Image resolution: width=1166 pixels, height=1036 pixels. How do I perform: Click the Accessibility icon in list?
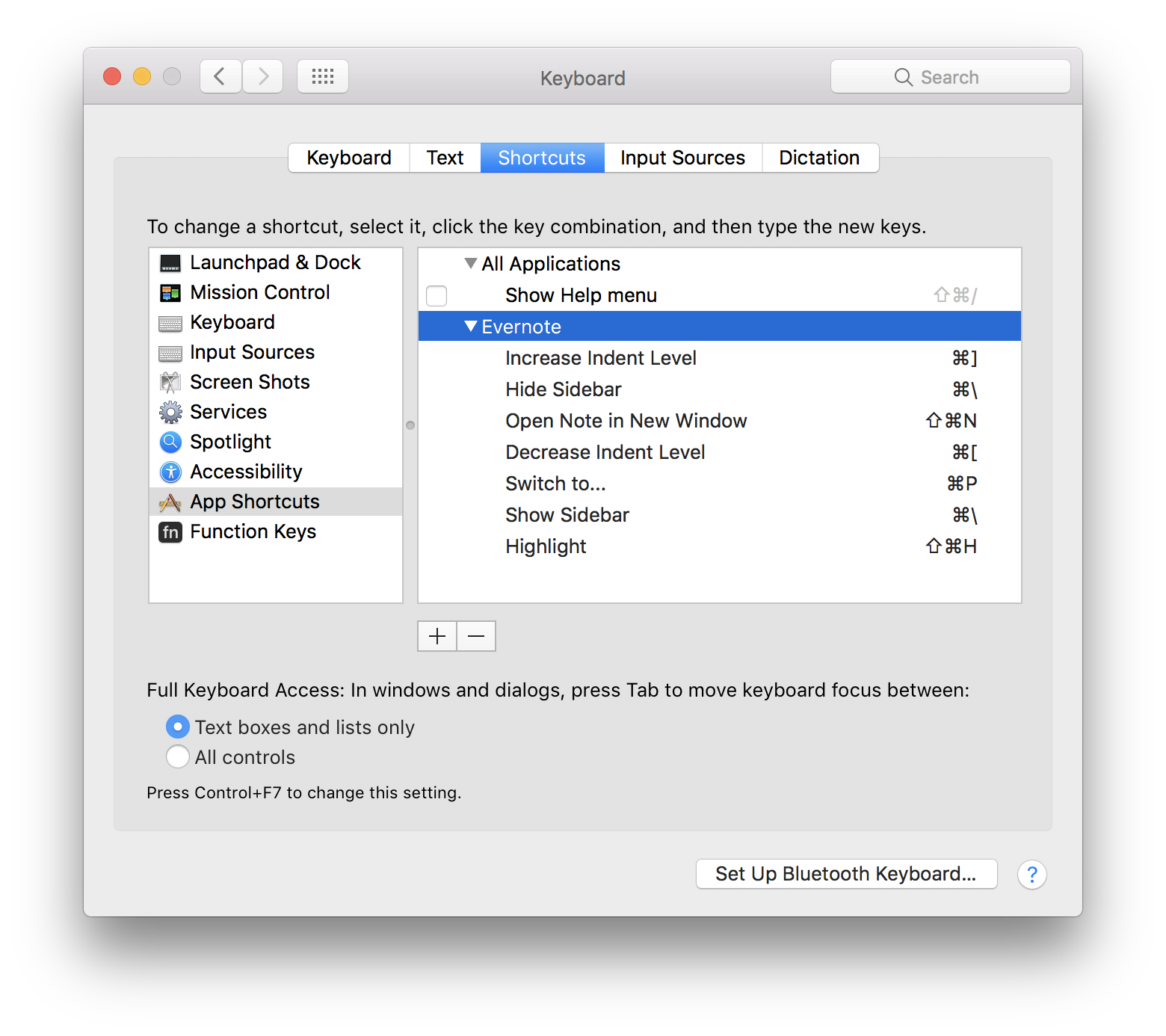[170, 472]
